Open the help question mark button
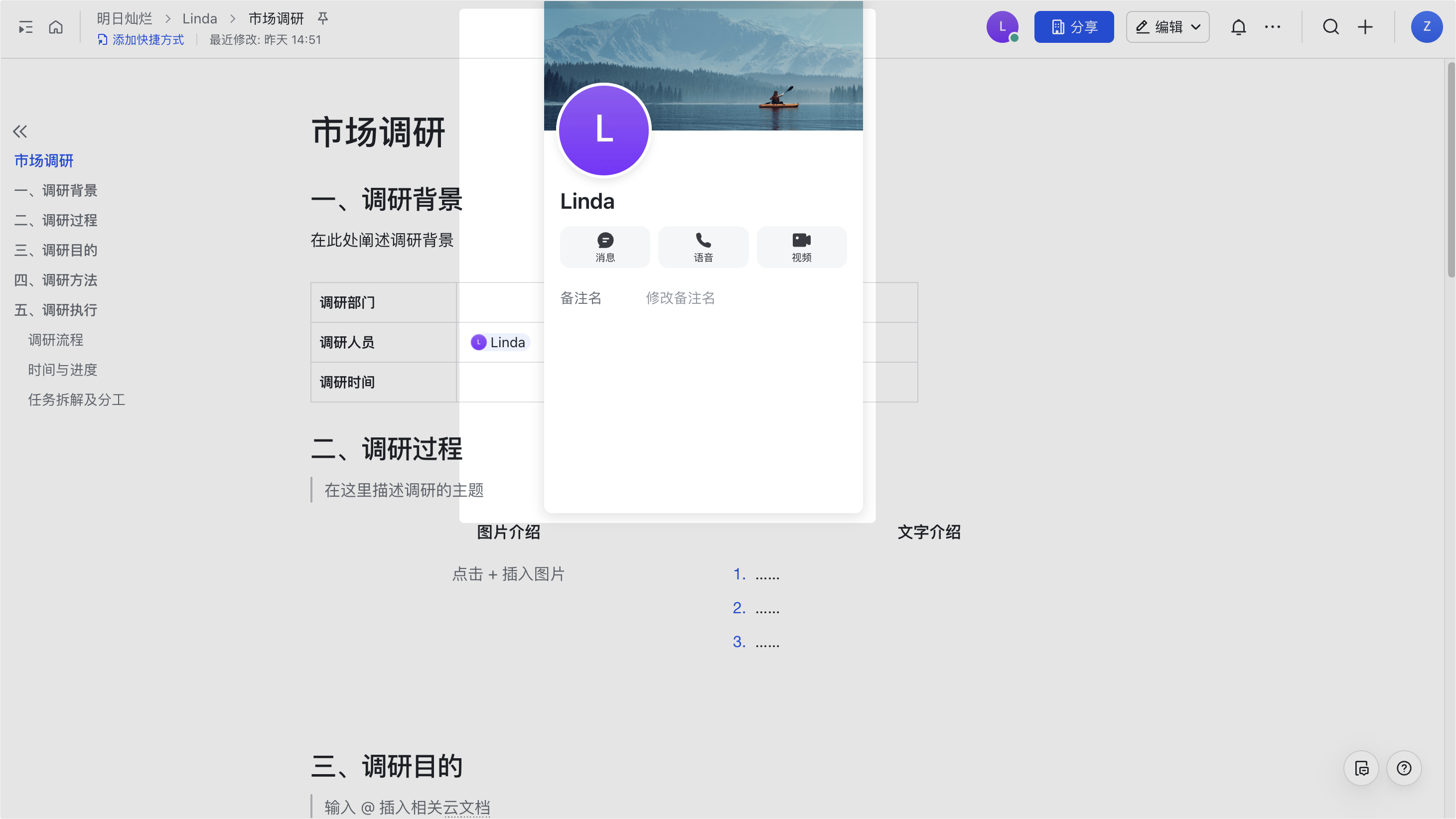Screen dimensions: 1456x819 point(1404,769)
